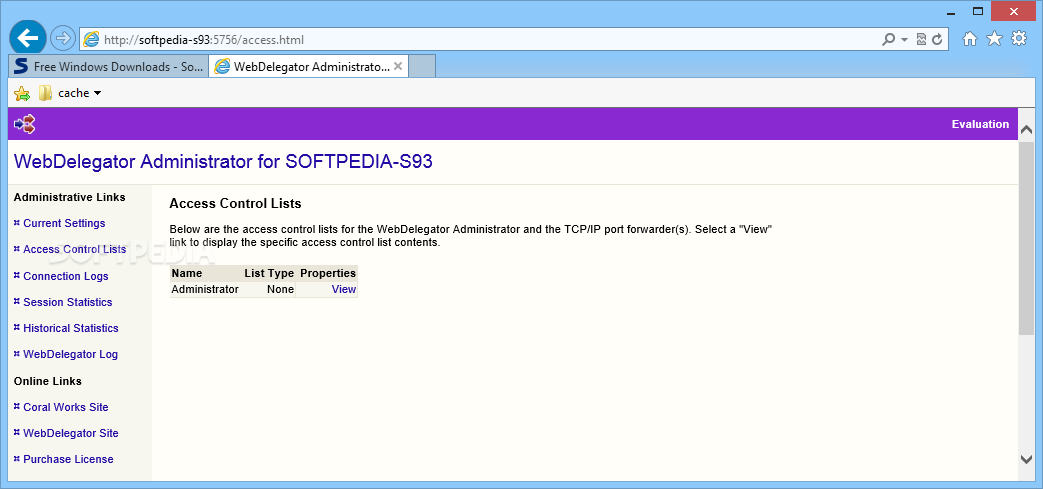This screenshot has width=1043, height=489.
Task: Open the Access Control Lists link
Action: tap(74, 249)
